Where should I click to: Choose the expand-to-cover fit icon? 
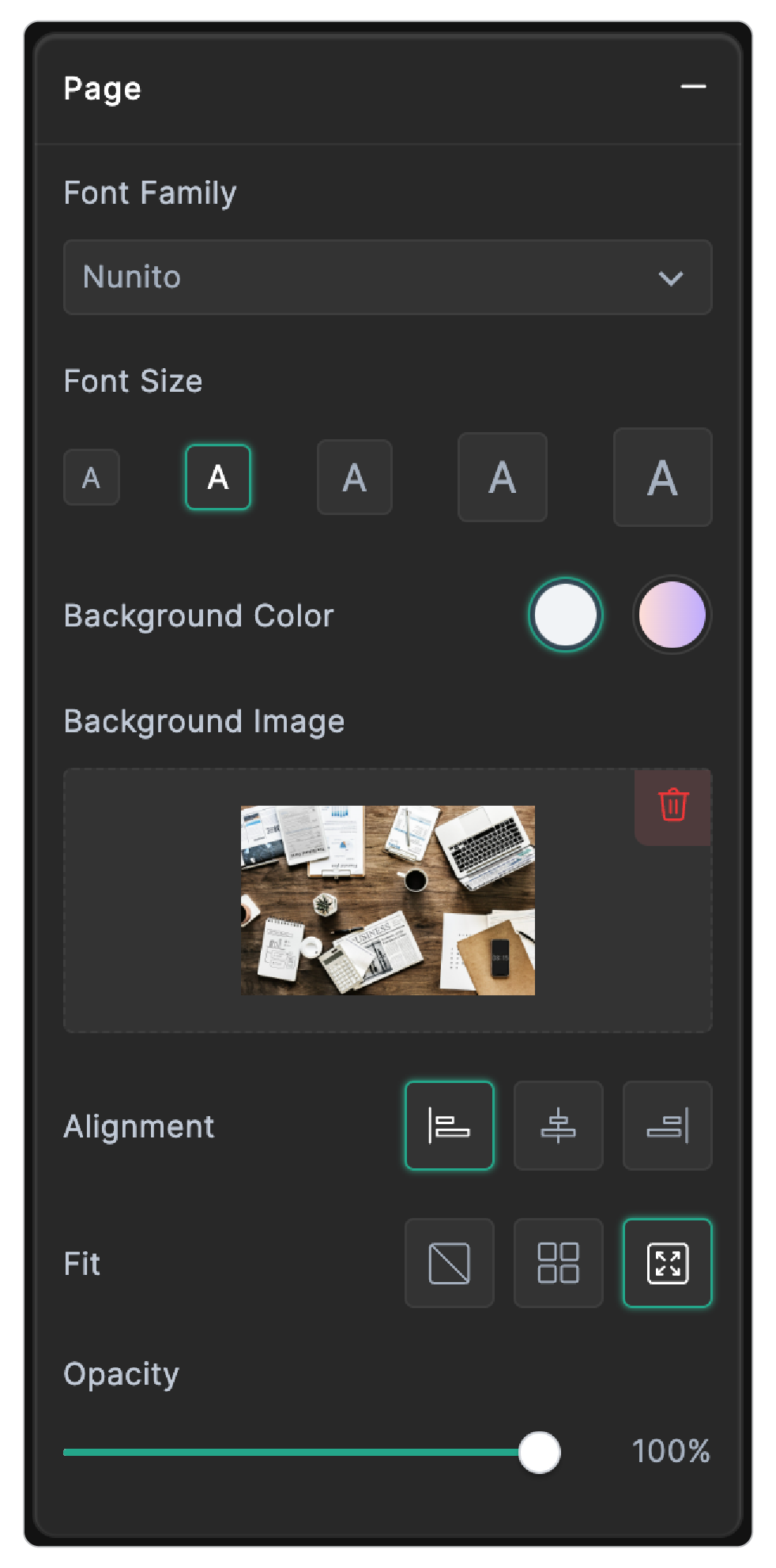click(667, 1263)
